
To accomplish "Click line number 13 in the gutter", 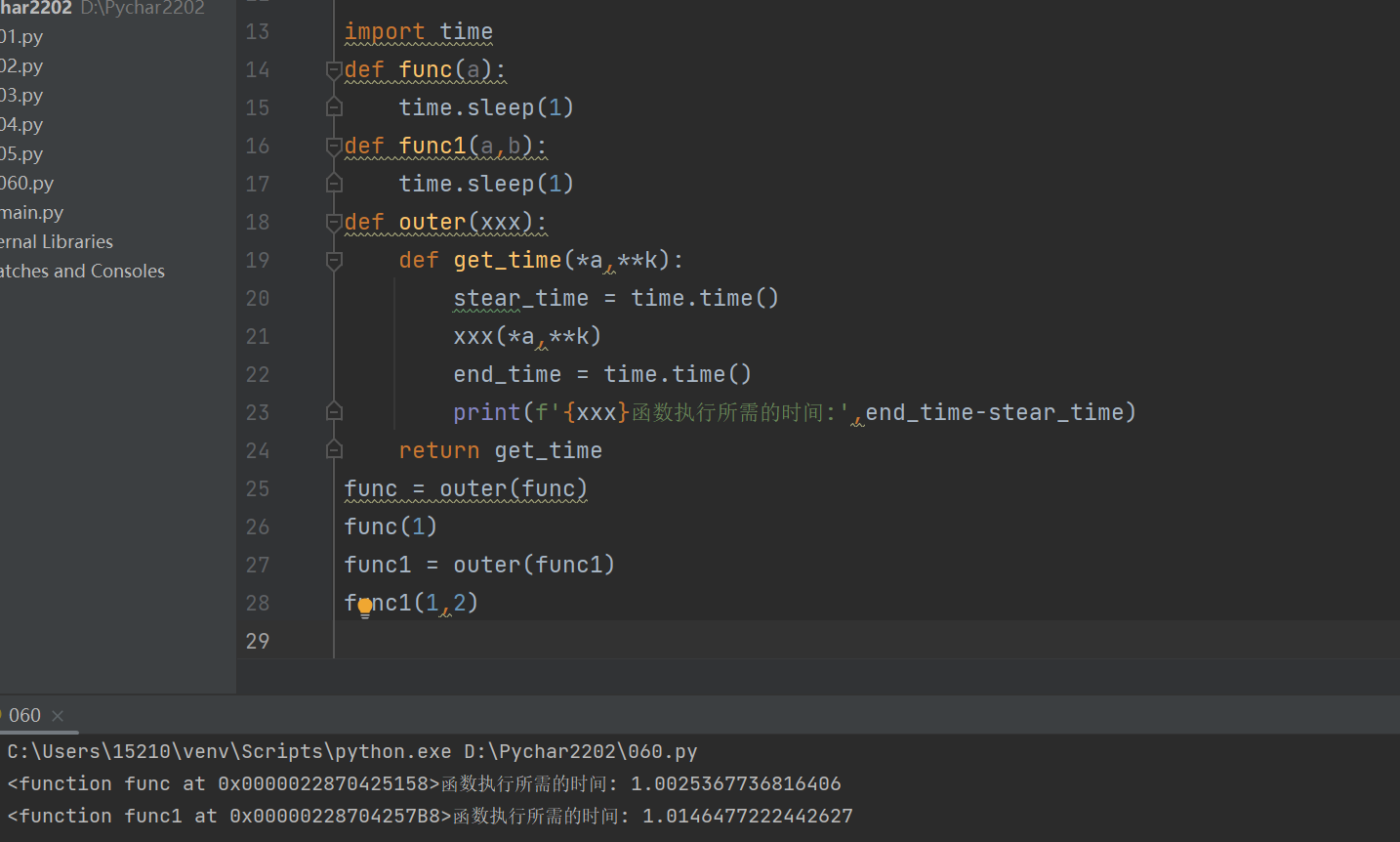I will [258, 32].
